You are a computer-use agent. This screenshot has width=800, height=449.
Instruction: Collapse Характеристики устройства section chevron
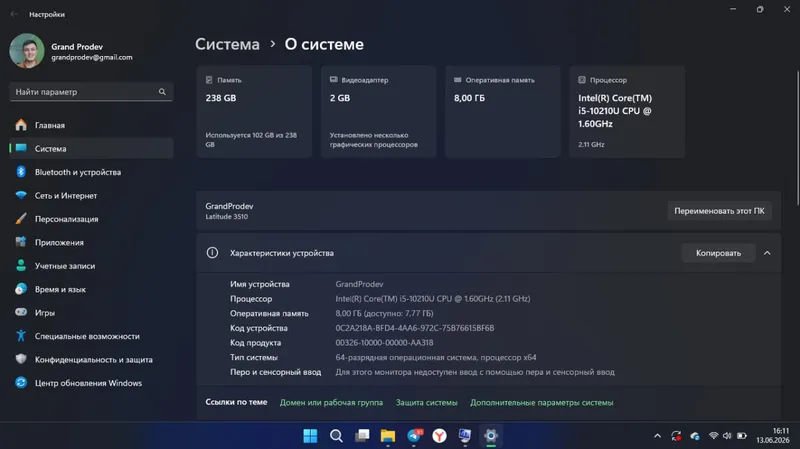767,253
